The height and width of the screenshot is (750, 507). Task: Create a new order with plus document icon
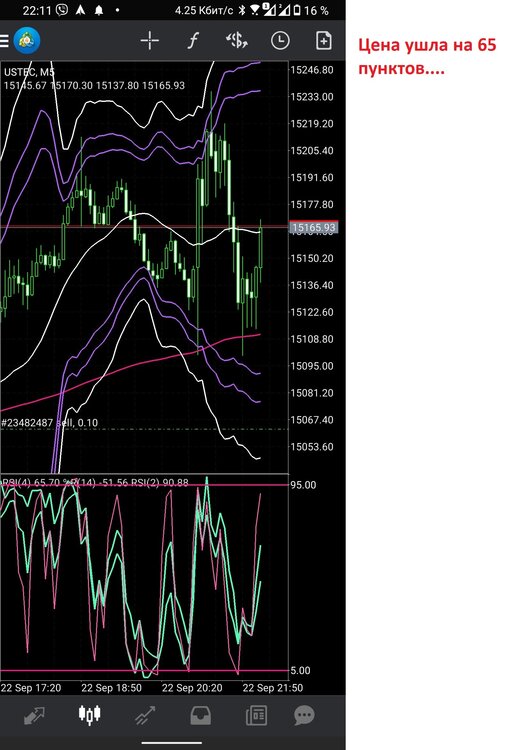pyautogui.click(x=324, y=41)
